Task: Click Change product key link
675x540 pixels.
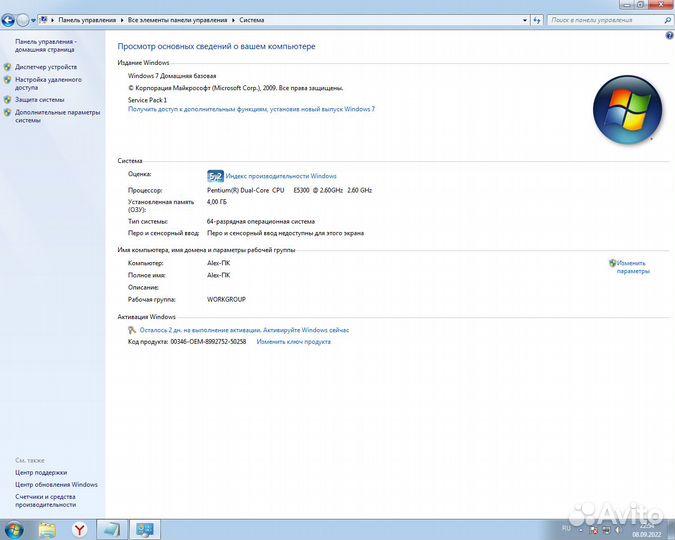Action: tap(293, 342)
